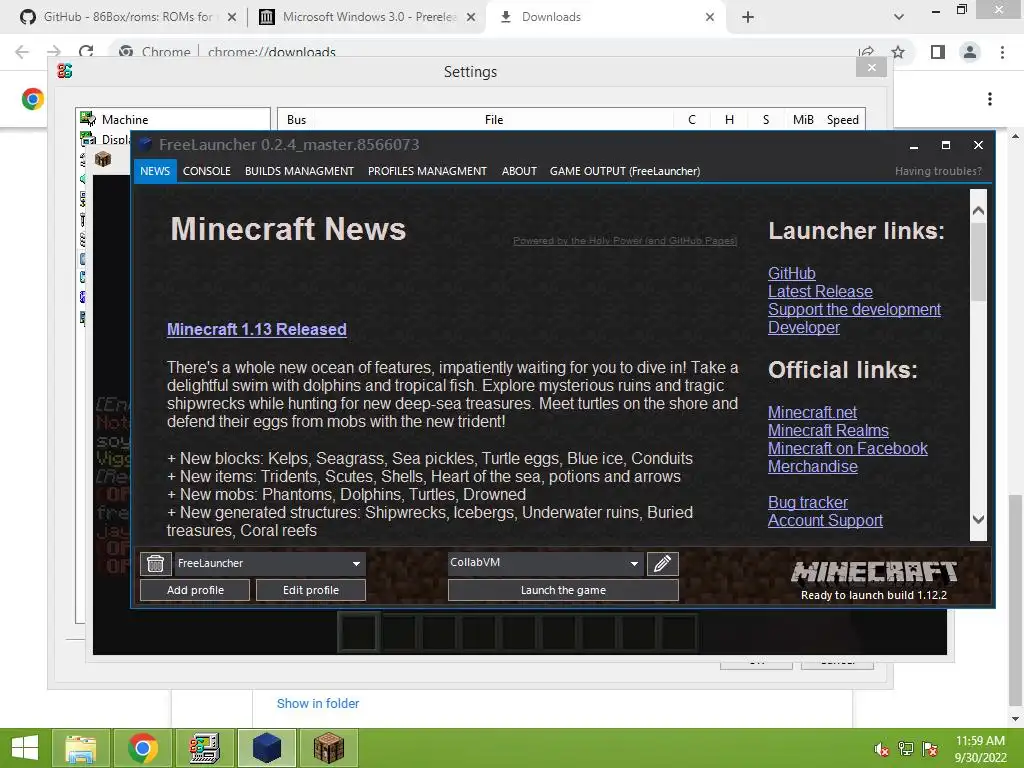Screen dimensions: 1024x768
Task: Click the taskbar clock showing 11:59 AM
Action: [x=980, y=748]
